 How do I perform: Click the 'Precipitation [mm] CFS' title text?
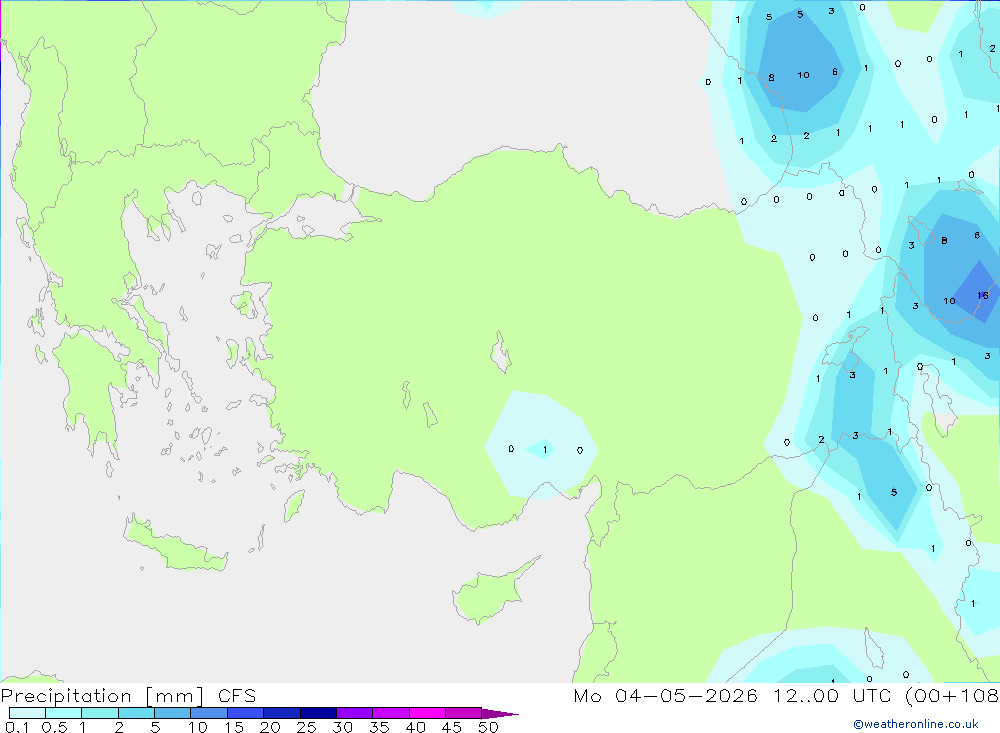tap(128, 696)
